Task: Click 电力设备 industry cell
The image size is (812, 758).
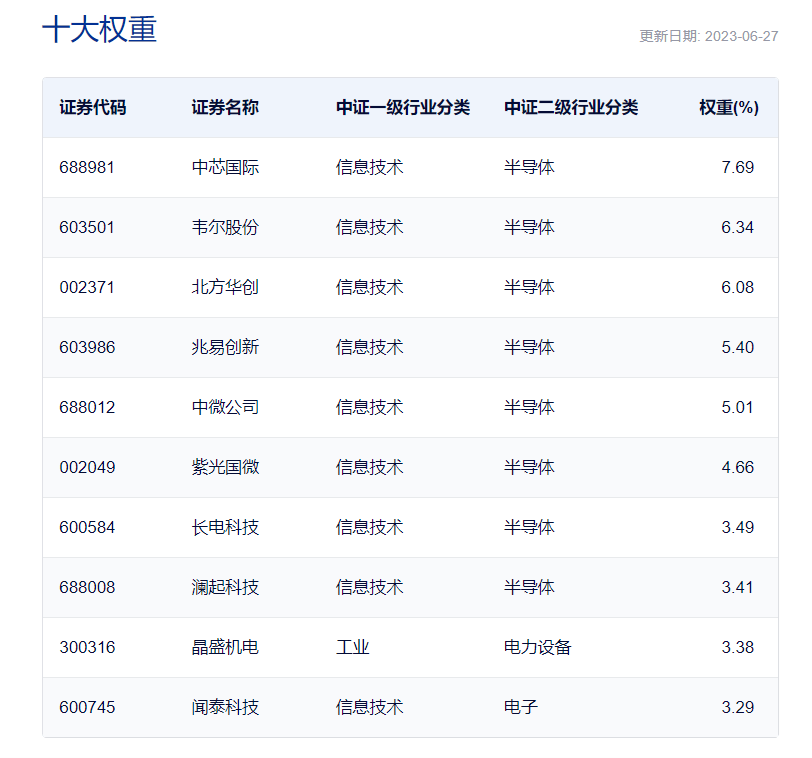Action: tap(538, 648)
